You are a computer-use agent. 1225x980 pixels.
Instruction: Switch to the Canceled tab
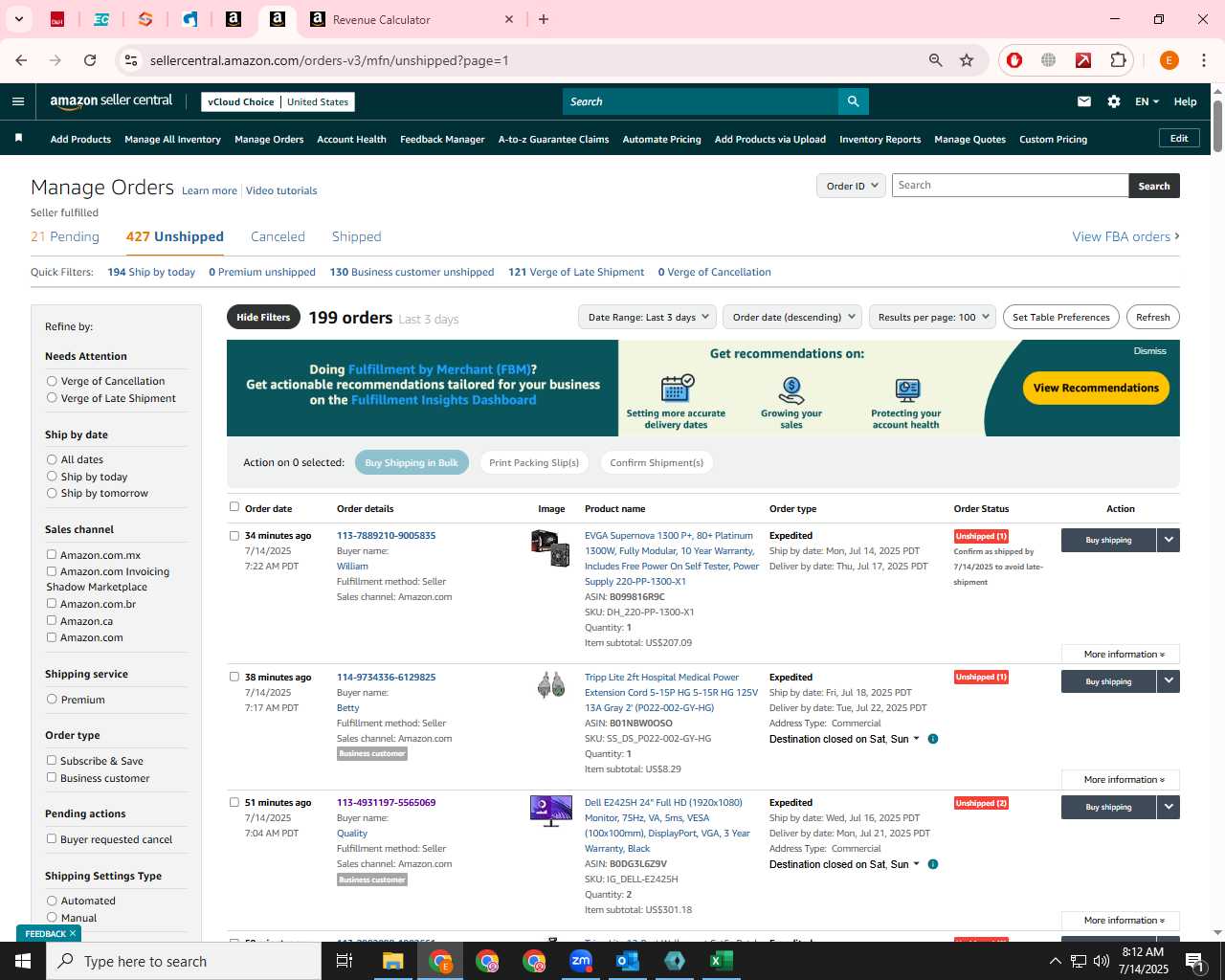click(x=278, y=236)
